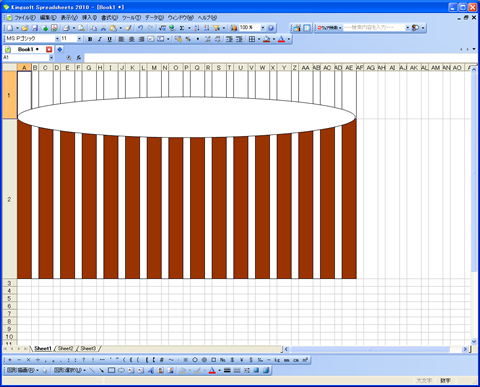Screen dimensions: 480x387
Task: Toggle italic formatting
Action: pyautogui.click(x=99, y=39)
